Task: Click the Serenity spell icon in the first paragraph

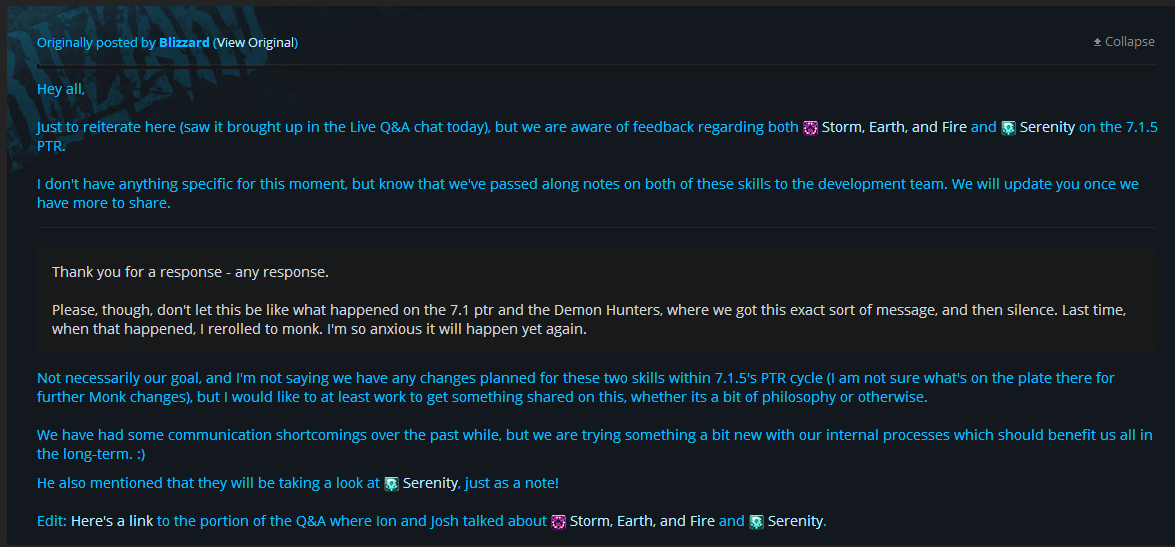Action: tap(1008, 128)
